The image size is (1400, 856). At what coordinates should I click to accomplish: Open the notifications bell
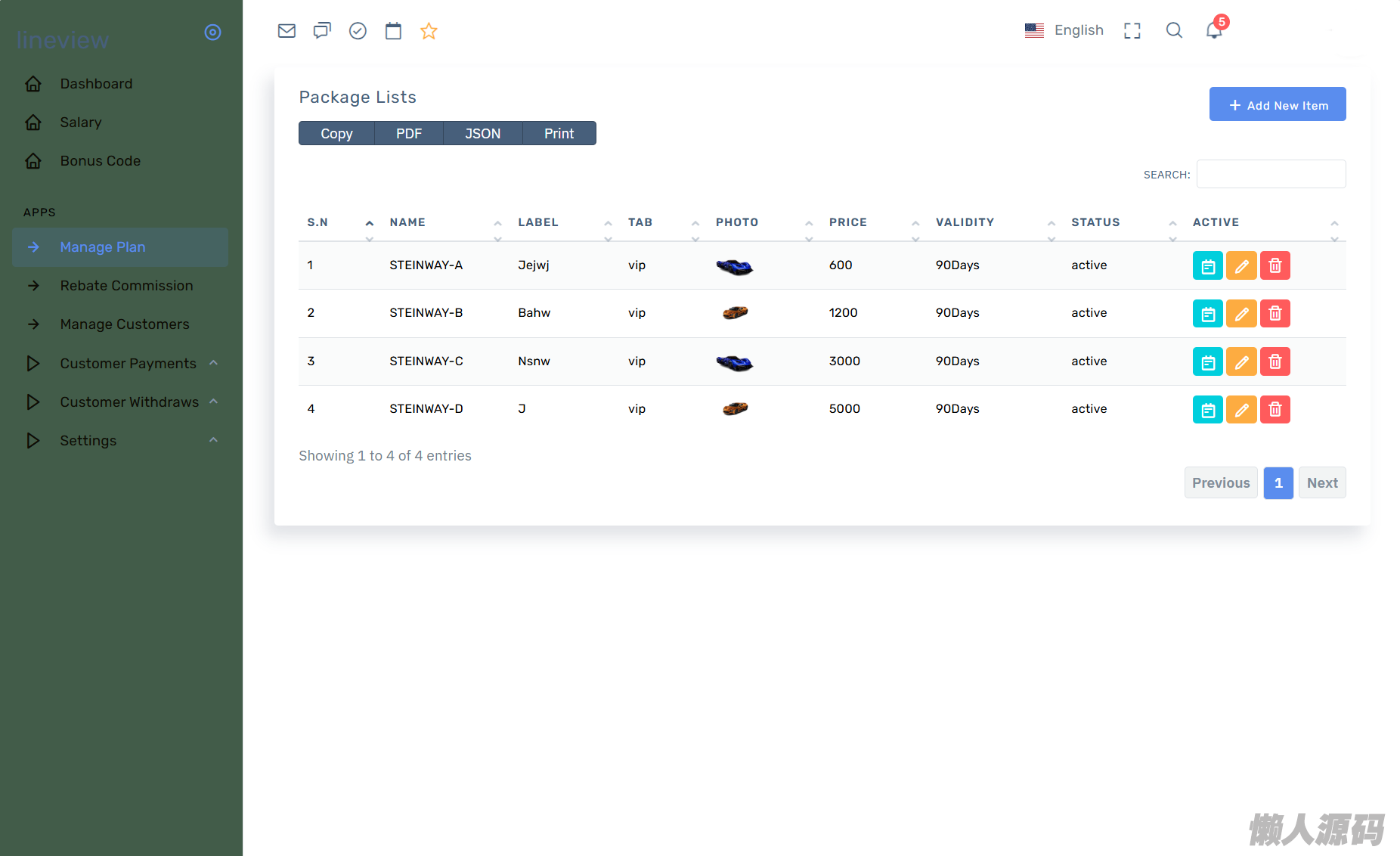(1214, 30)
